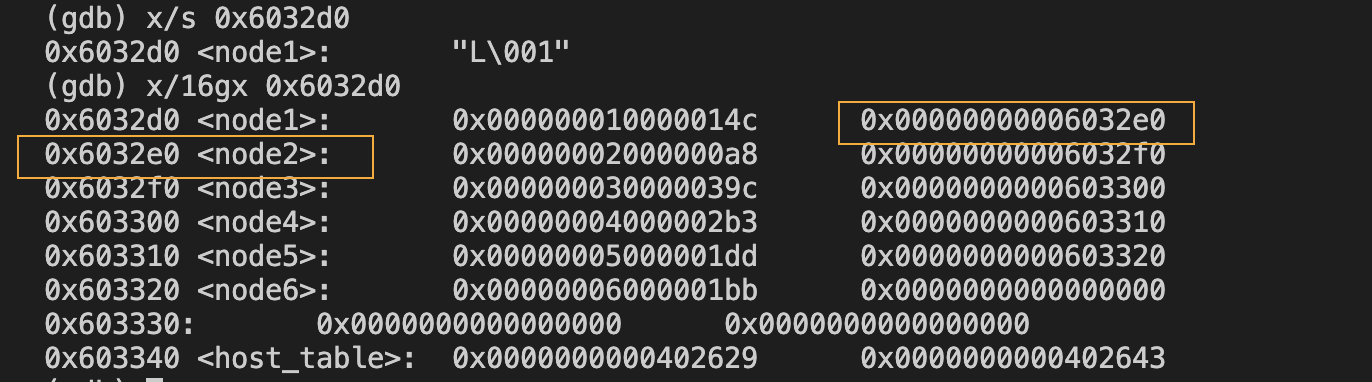Select node6 value 0x00000006000001bb
1372x382 pixels.
[605, 292]
